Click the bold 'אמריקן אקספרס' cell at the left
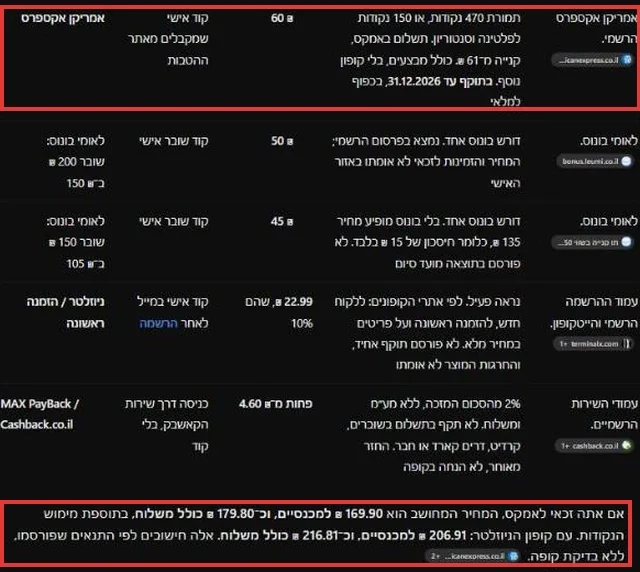 (x=63, y=18)
